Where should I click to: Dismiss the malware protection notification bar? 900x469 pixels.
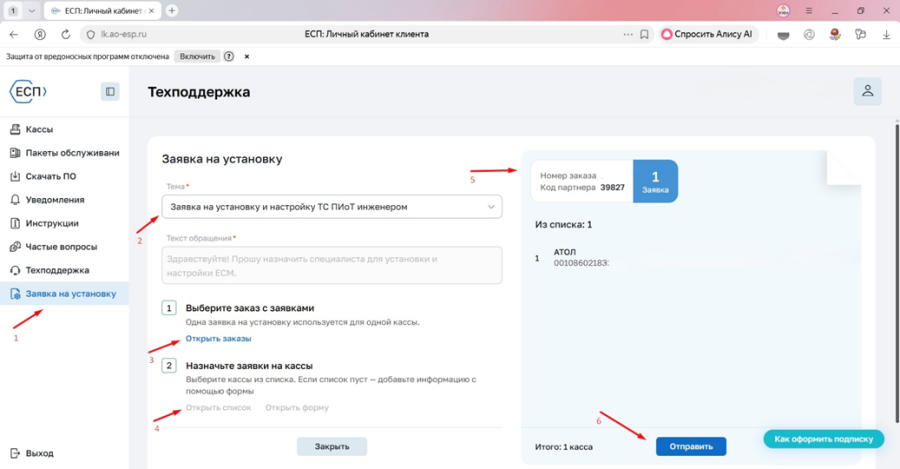coord(247,56)
